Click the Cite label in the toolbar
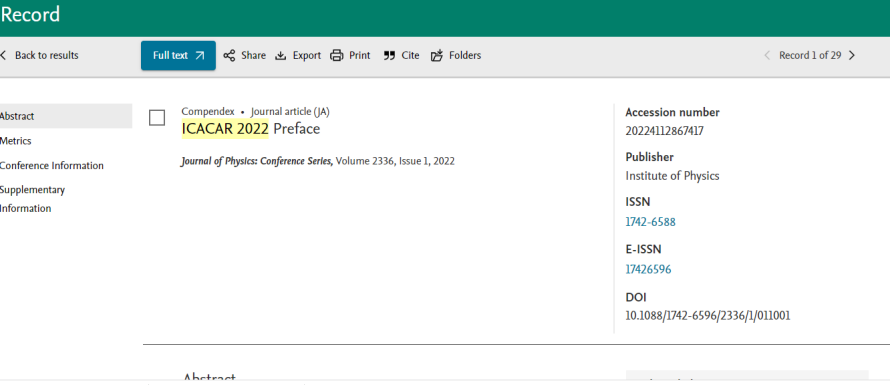 (x=410, y=56)
